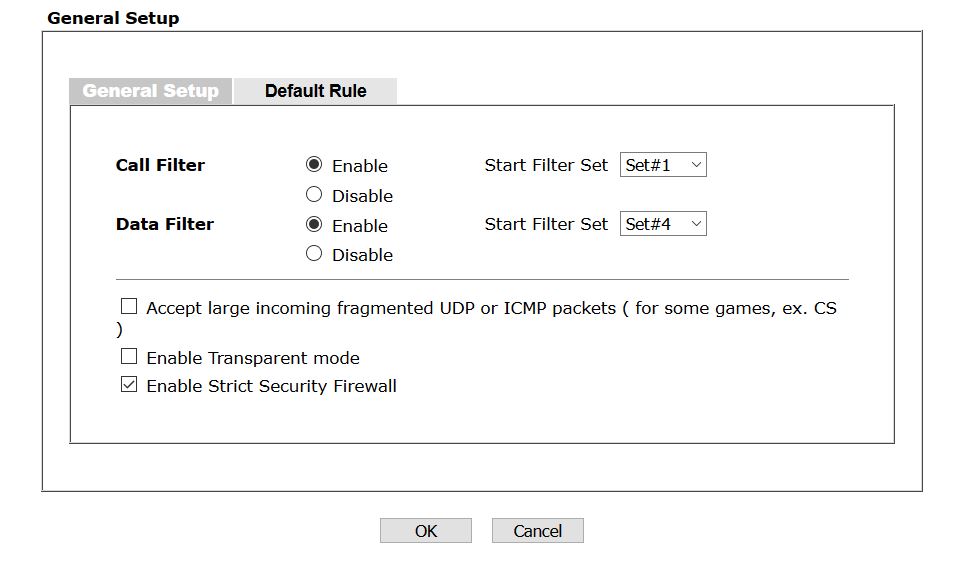Check Accept large incoming fragmented packets
The image size is (977, 571).
coord(129,307)
